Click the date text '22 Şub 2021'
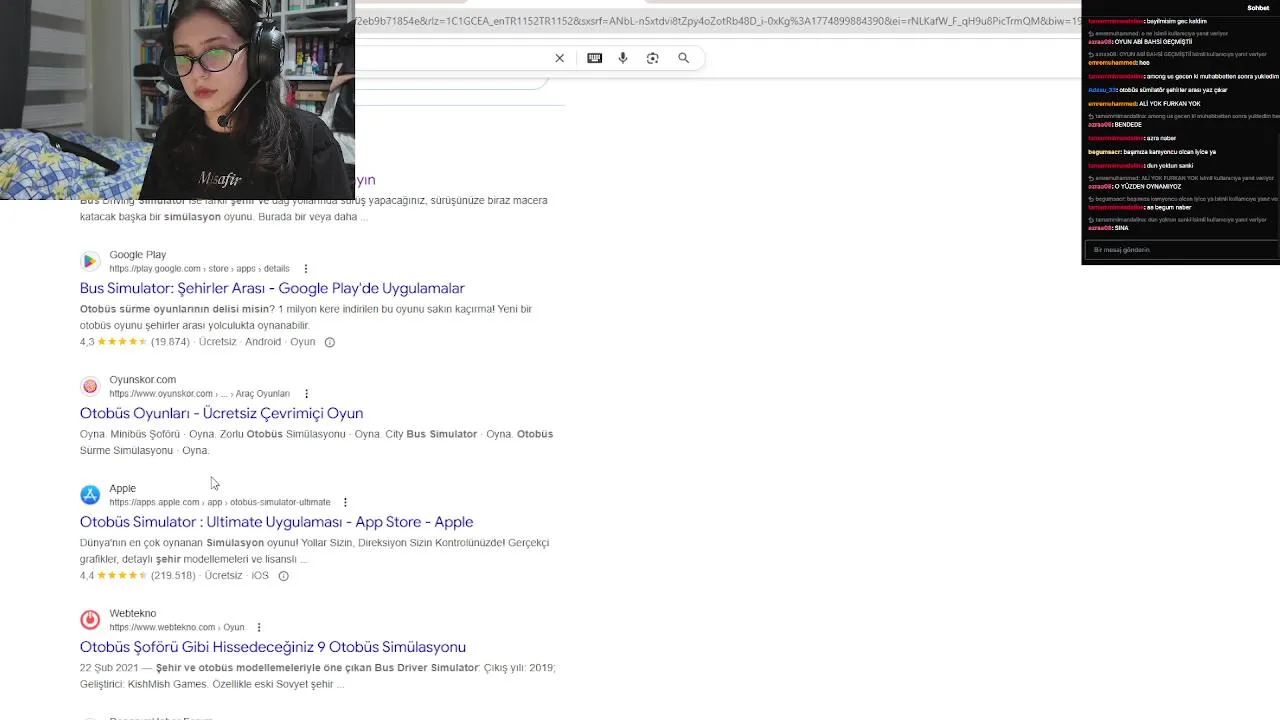 pos(109,668)
